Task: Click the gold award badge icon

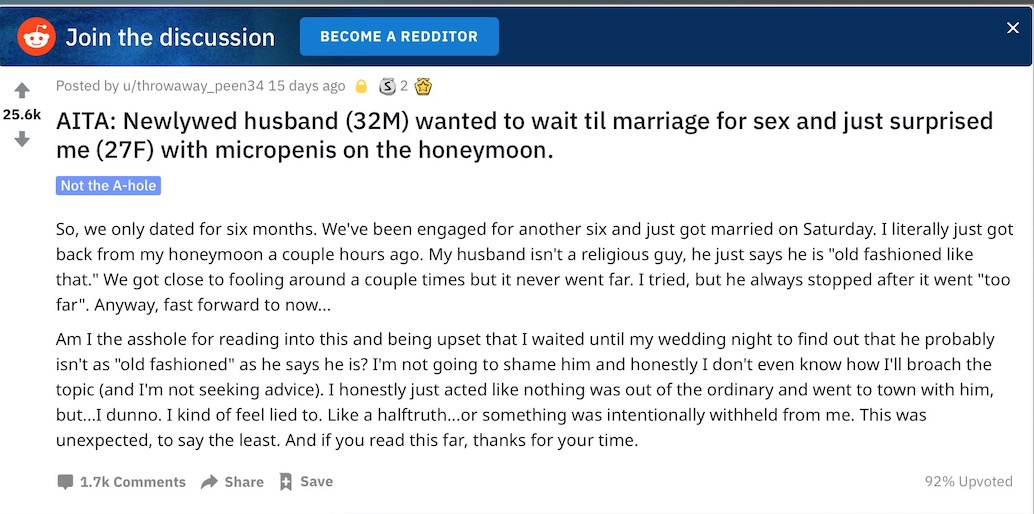Action: click(423, 86)
